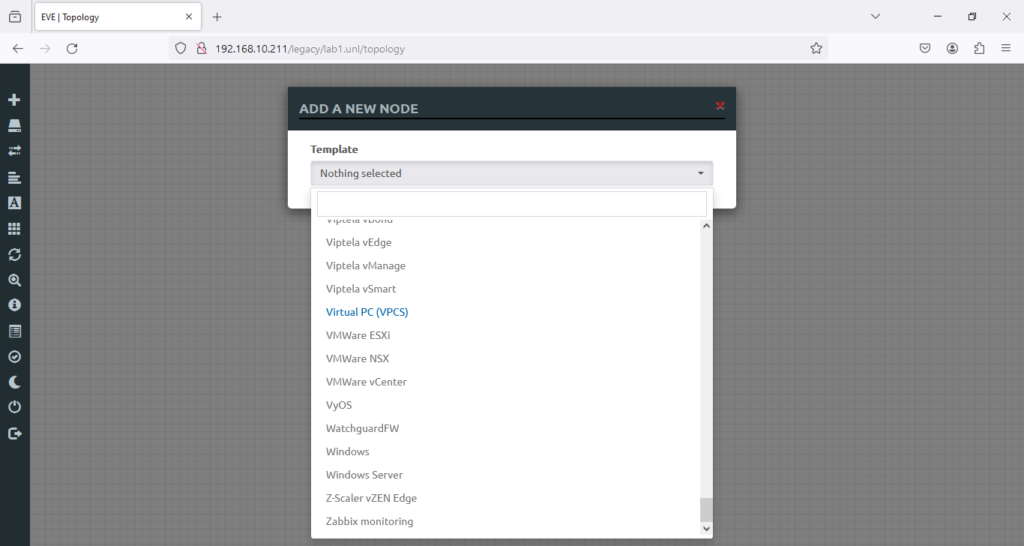Click the Close lab power icon
Image resolution: width=1024 pixels, height=546 pixels.
(14, 407)
